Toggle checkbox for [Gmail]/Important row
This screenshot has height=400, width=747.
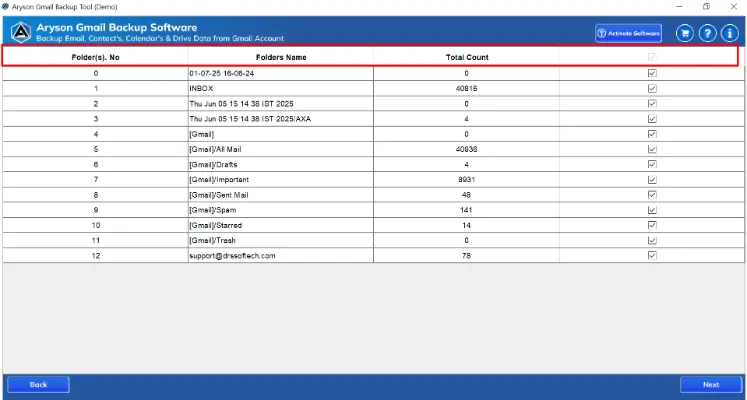pyautogui.click(x=652, y=180)
